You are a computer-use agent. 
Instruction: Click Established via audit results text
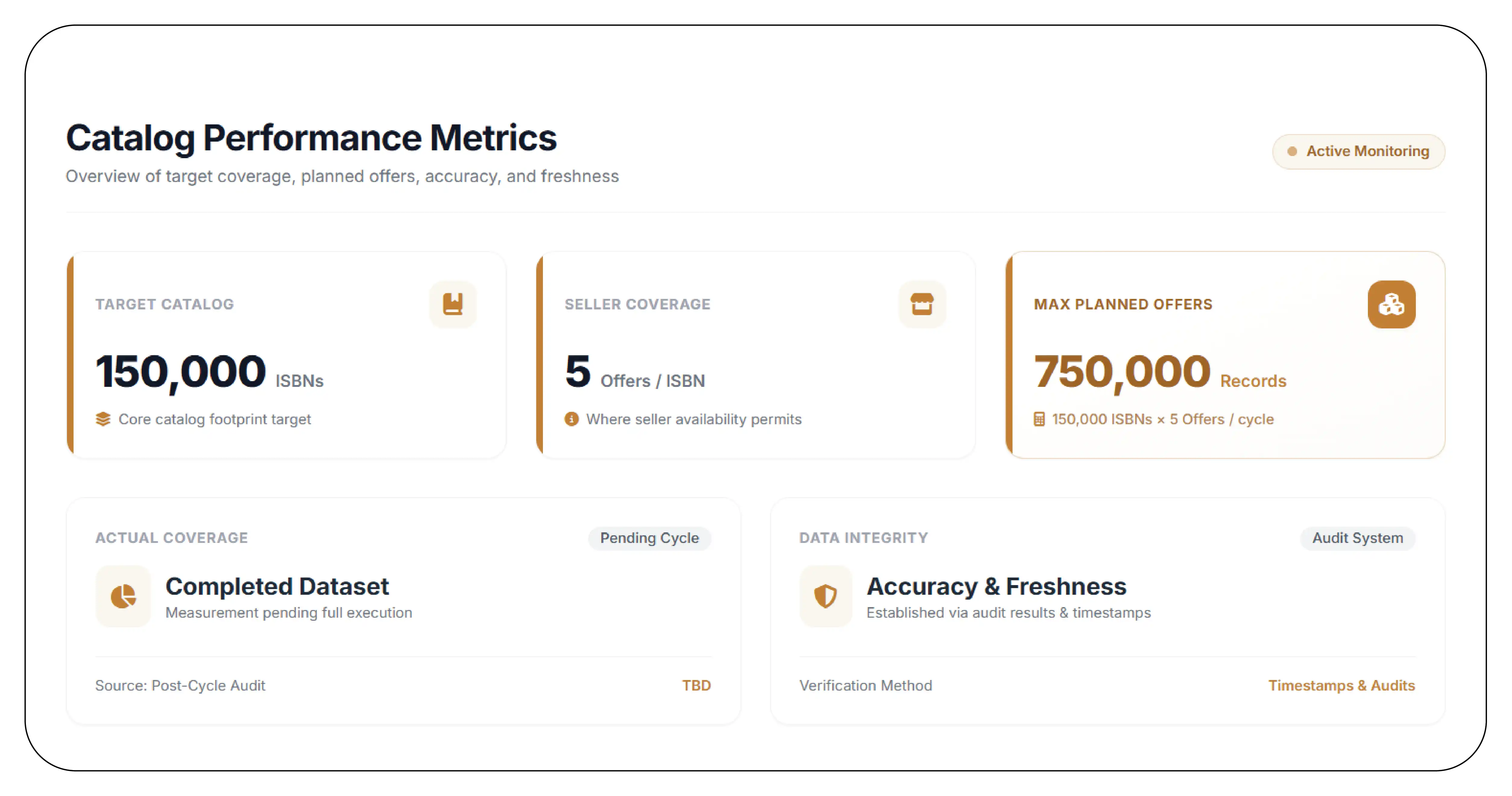coord(1008,613)
